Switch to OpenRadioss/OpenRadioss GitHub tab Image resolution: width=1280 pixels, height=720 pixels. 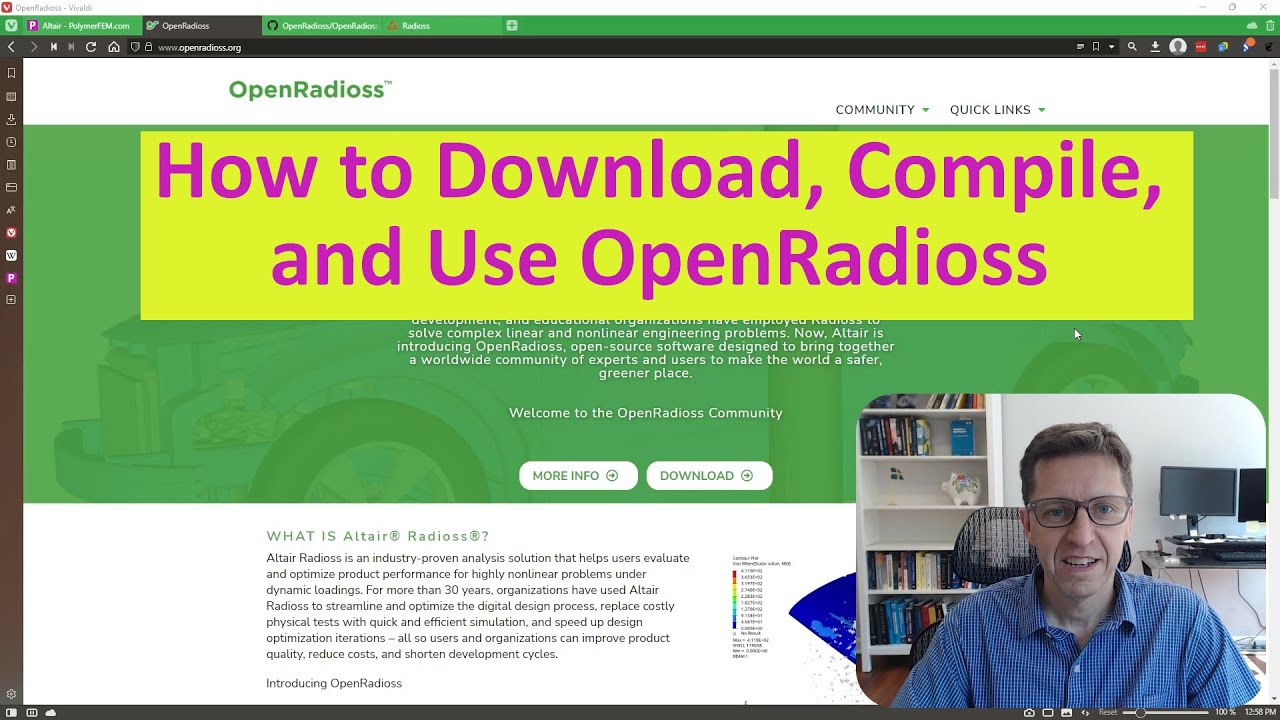click(321, 26)
